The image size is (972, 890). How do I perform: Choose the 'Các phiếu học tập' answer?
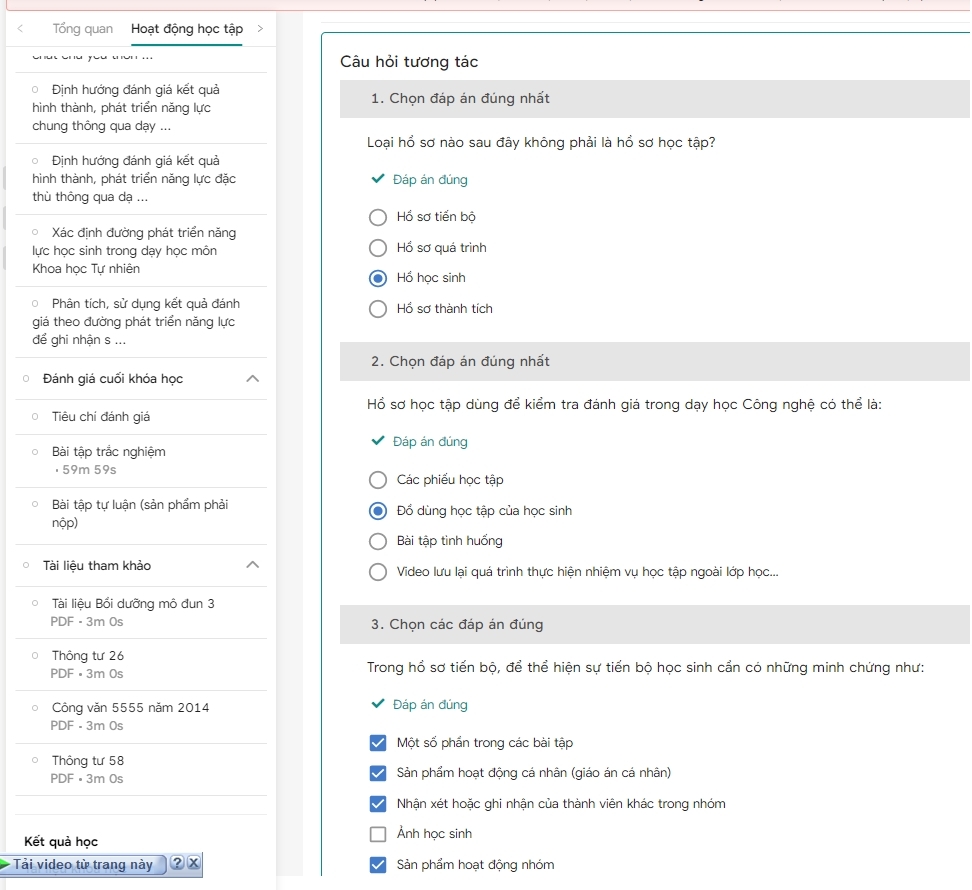pos(378,480)
